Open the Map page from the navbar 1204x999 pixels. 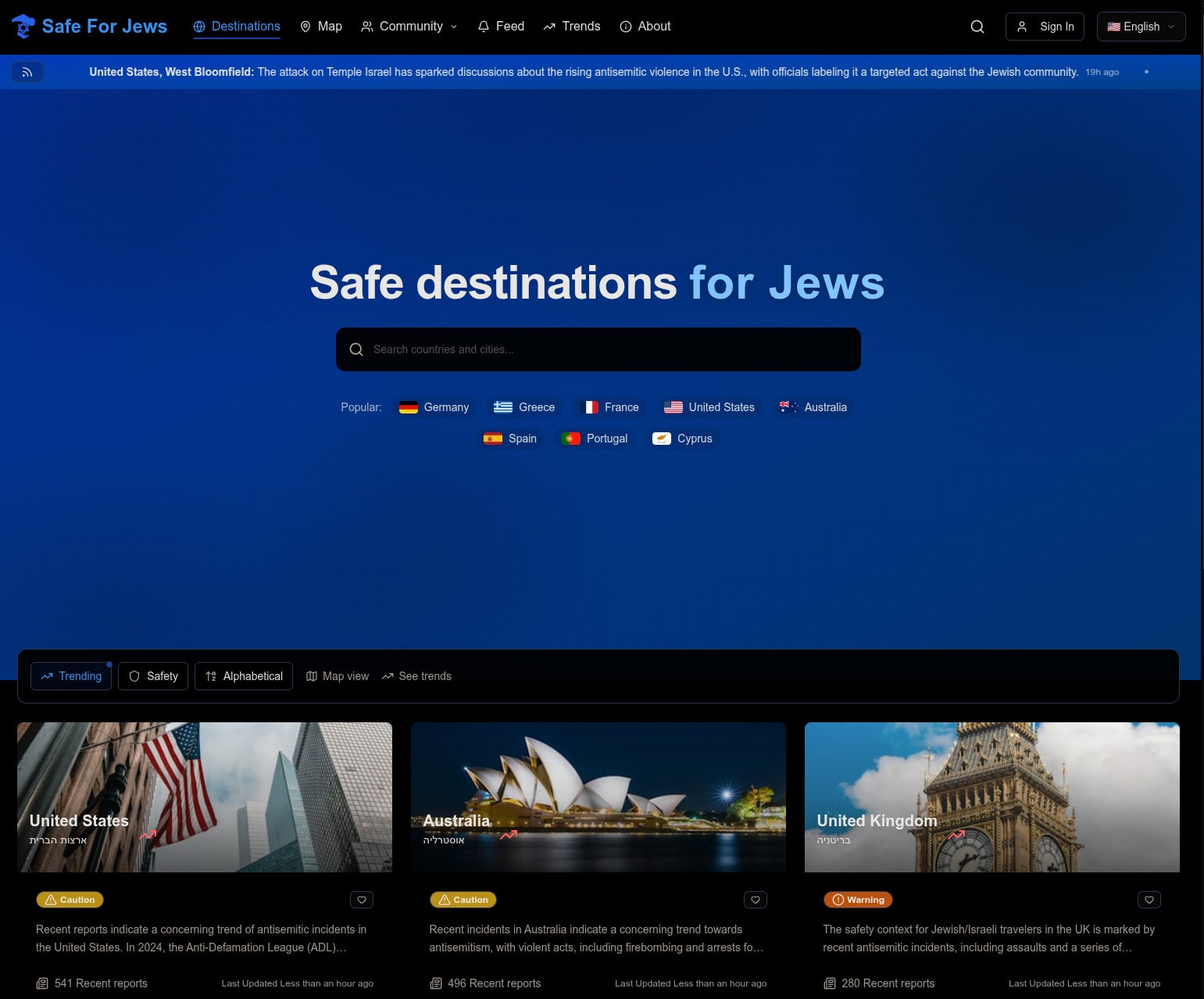click(x=321, y=27)
